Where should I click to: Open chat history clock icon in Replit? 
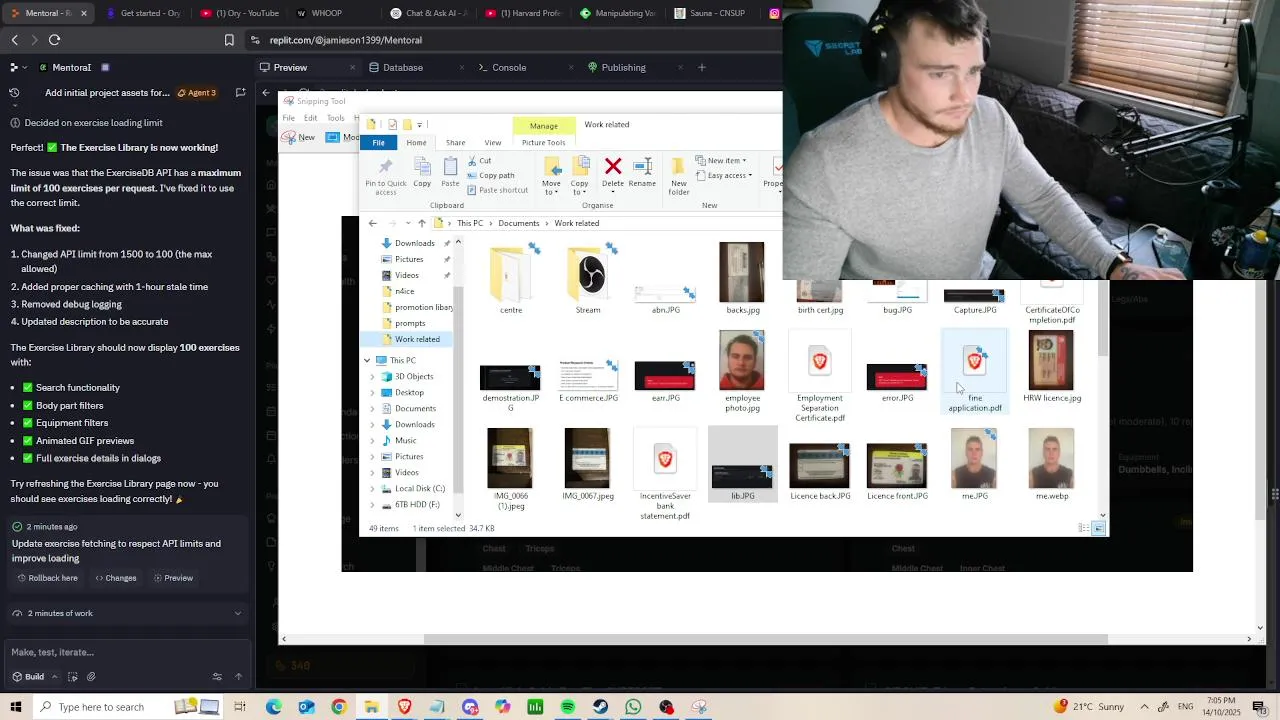pyautogui.click(x=14, y=93)
